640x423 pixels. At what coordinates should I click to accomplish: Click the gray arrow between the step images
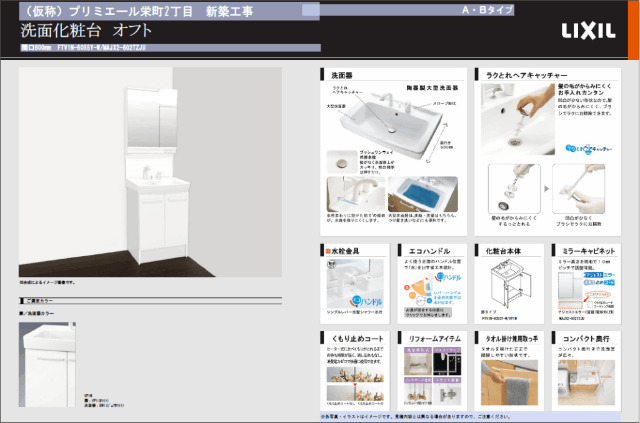(547, 189)
